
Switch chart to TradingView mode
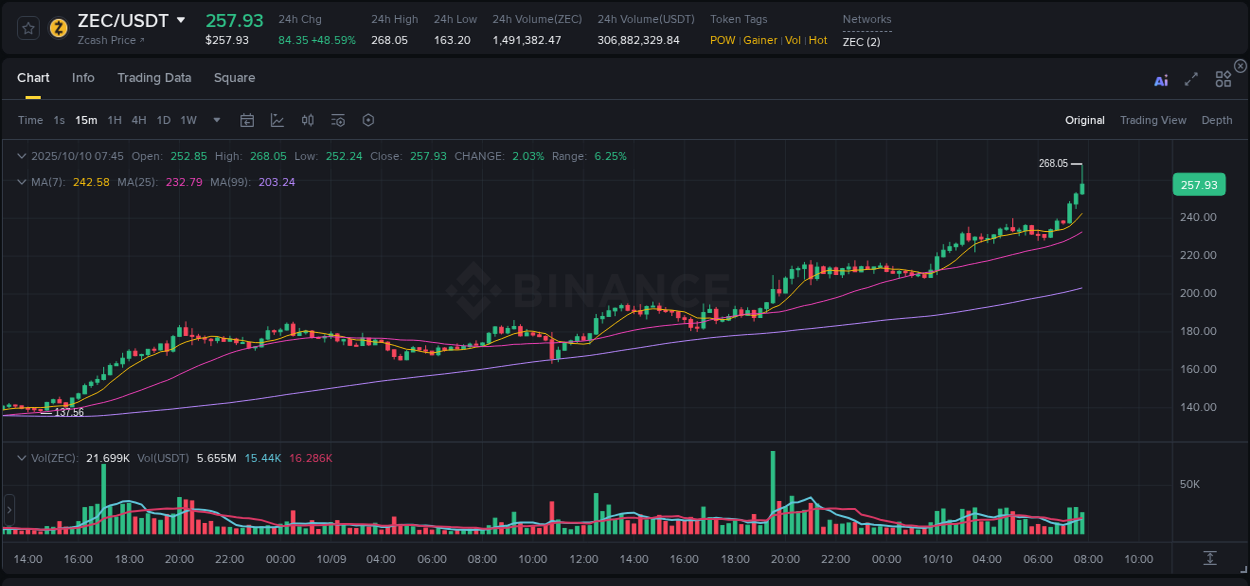[x=1153, y=120]
